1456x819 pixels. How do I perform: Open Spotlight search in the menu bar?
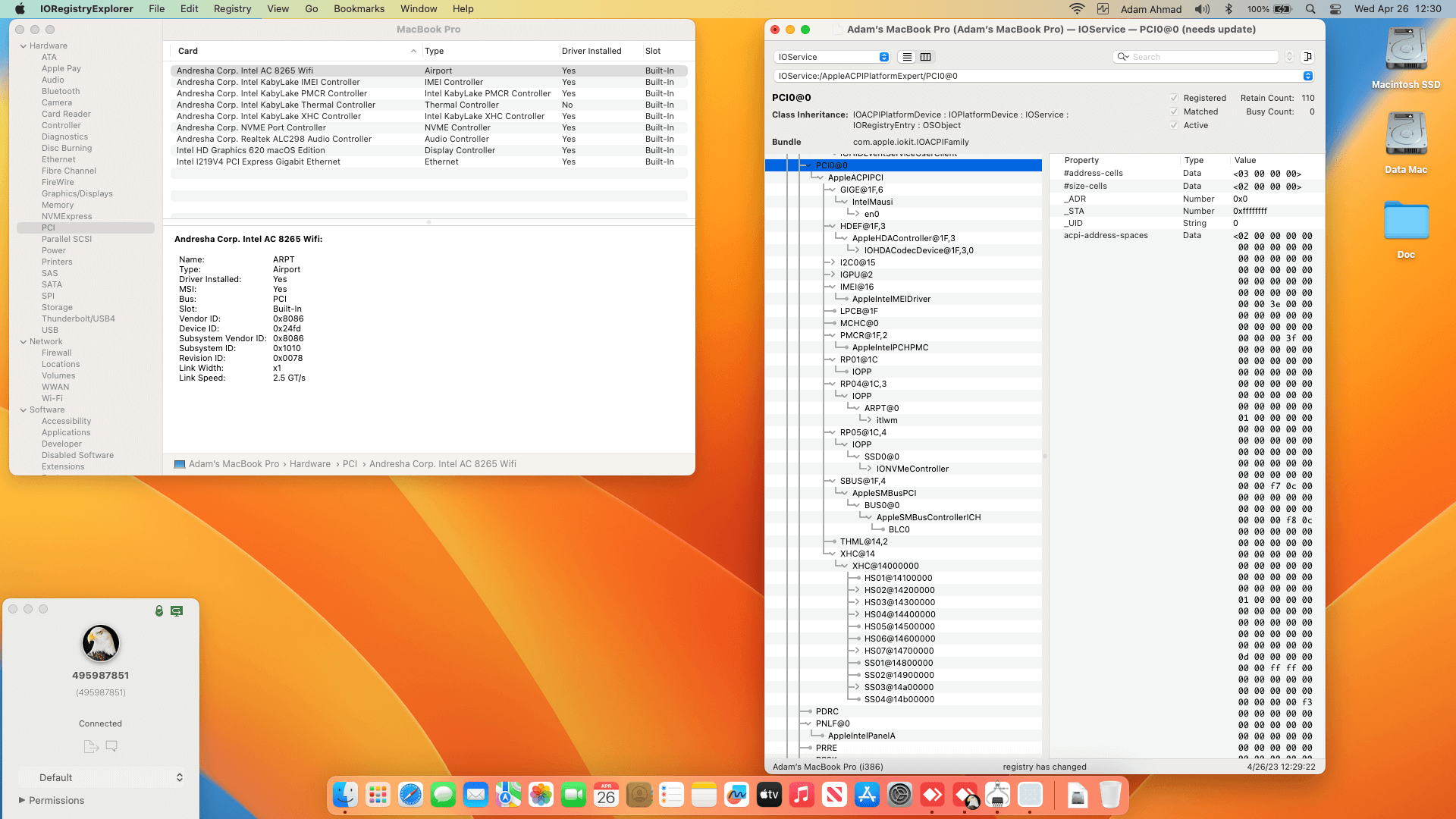point(1310,9)
